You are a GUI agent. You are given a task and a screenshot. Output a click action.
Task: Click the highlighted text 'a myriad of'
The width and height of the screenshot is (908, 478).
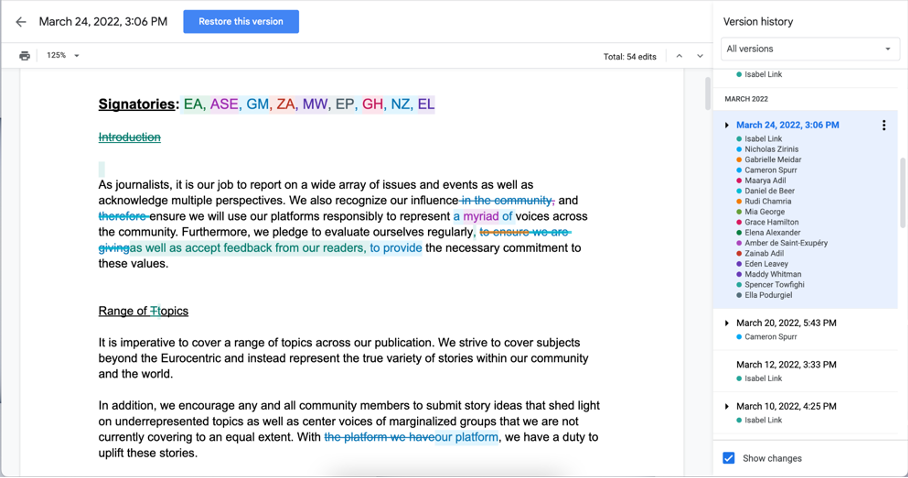click(x=483, y=217)
